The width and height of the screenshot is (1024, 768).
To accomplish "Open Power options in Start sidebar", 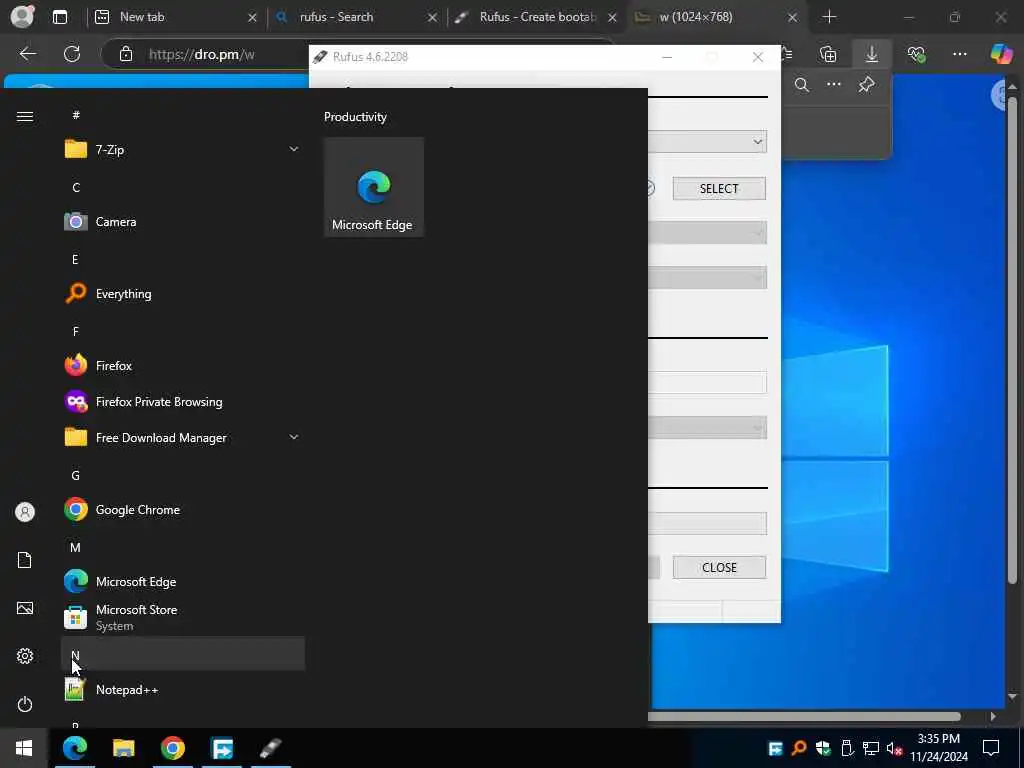I will [x=25, y=704].
